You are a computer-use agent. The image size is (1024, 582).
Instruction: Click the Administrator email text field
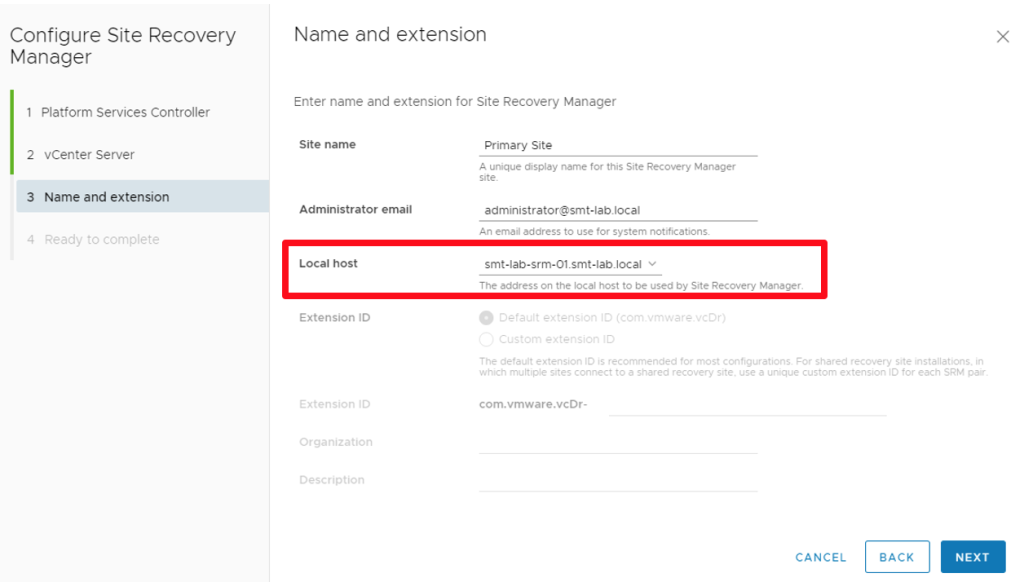pos(617,211)
